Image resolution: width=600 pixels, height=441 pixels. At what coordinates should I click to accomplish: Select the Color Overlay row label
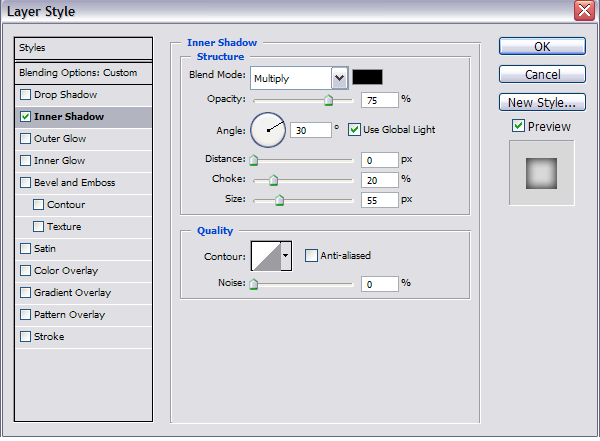(x=66, y=271)
